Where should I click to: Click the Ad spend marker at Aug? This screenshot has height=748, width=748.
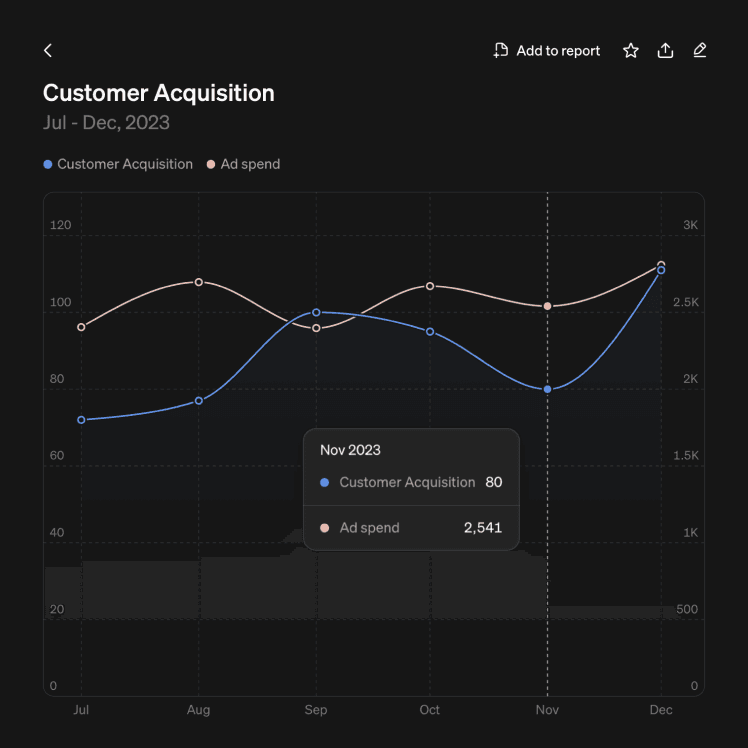click(199, 282)
